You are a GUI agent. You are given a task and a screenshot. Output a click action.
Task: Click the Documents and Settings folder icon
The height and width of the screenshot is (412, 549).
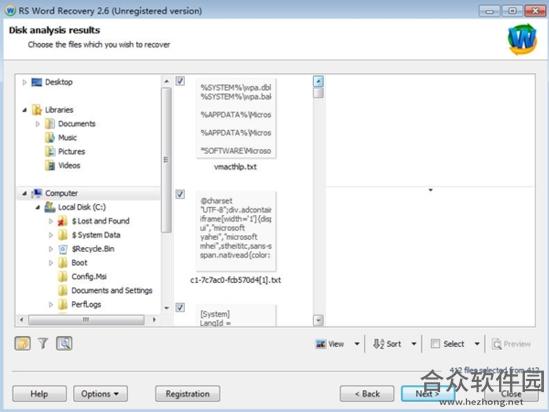[63, 291]
